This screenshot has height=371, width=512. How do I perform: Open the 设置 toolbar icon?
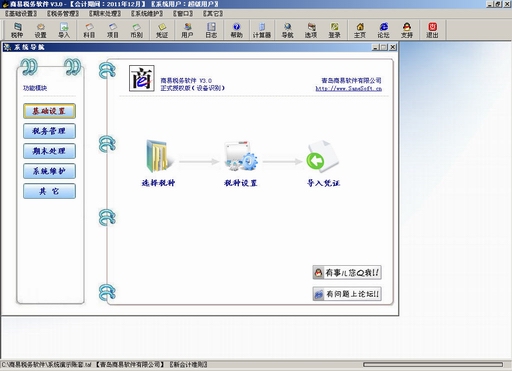(x=40, y=30)
